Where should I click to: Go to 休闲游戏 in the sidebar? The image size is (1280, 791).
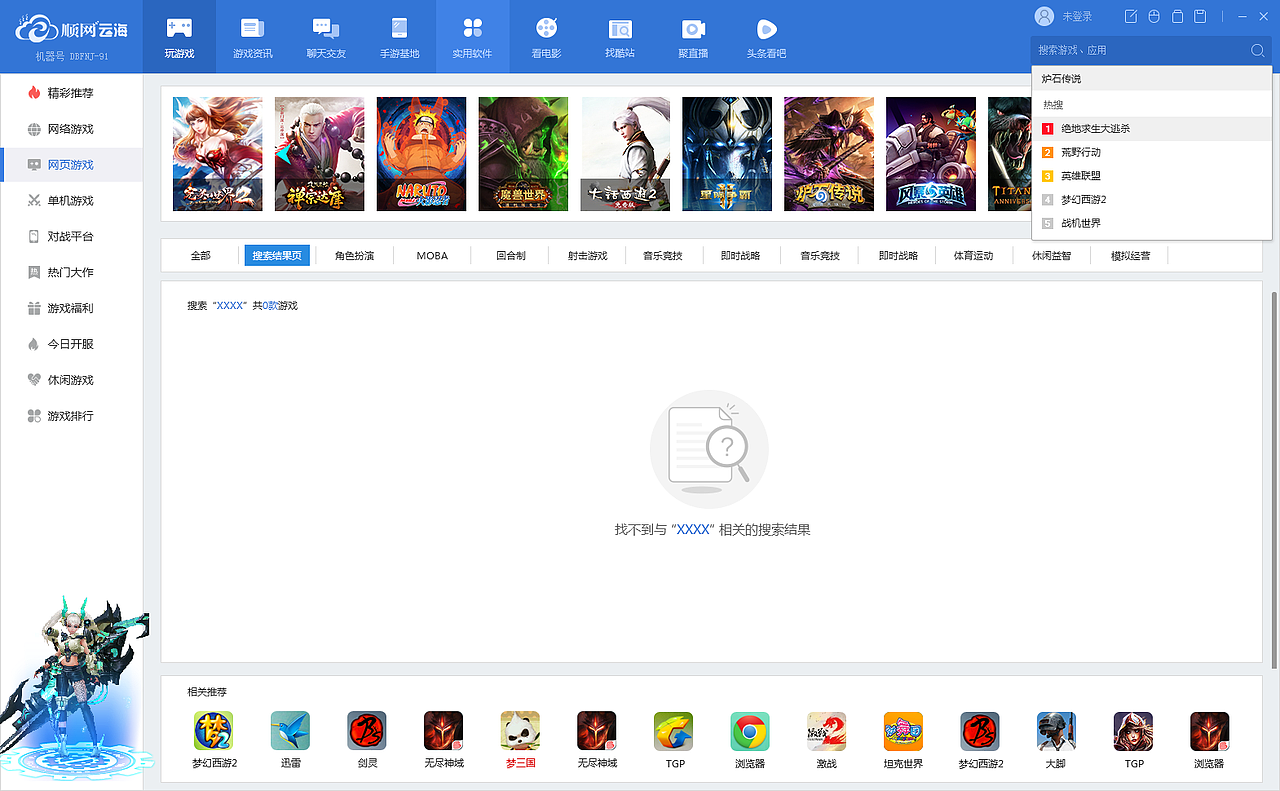click(x=71, y=380)
